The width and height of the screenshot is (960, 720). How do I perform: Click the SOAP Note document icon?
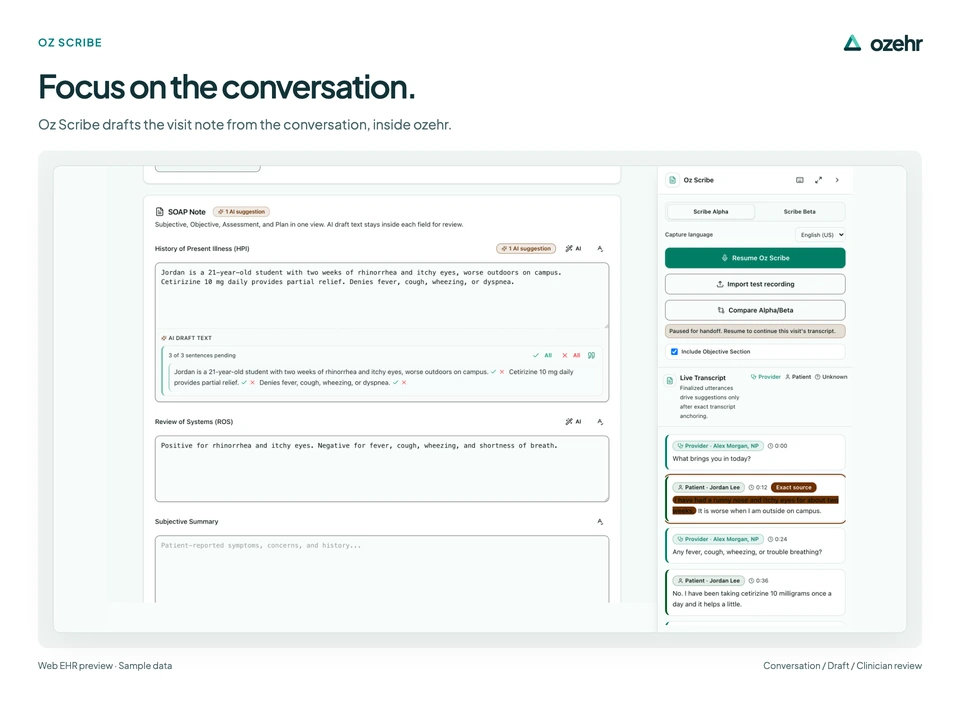tap(160, 212)
